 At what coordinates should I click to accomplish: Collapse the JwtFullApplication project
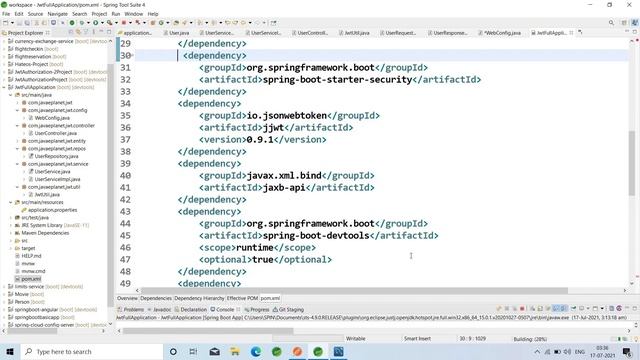(x=4, y=87)
